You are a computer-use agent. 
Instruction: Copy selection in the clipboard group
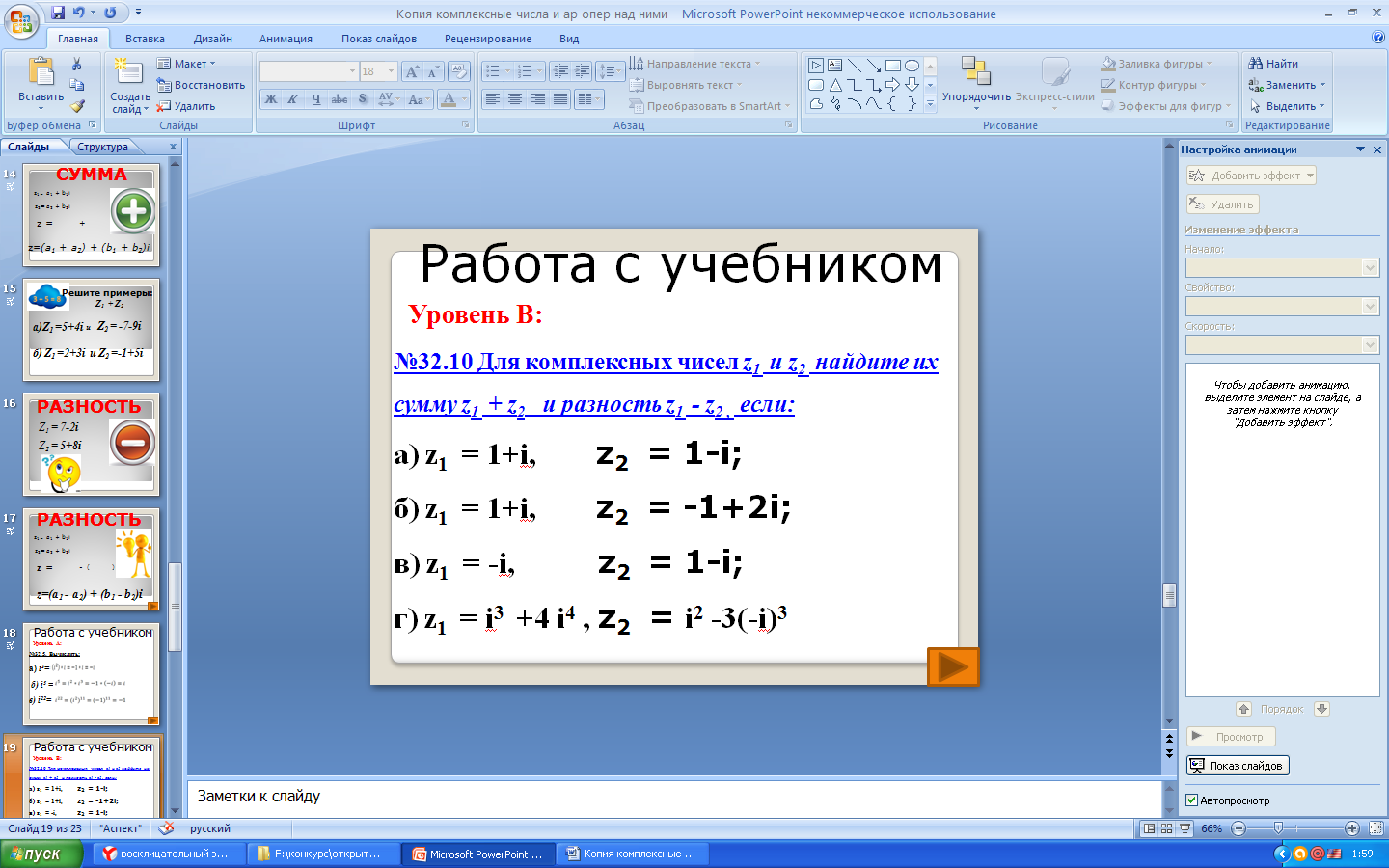point(77,85)
